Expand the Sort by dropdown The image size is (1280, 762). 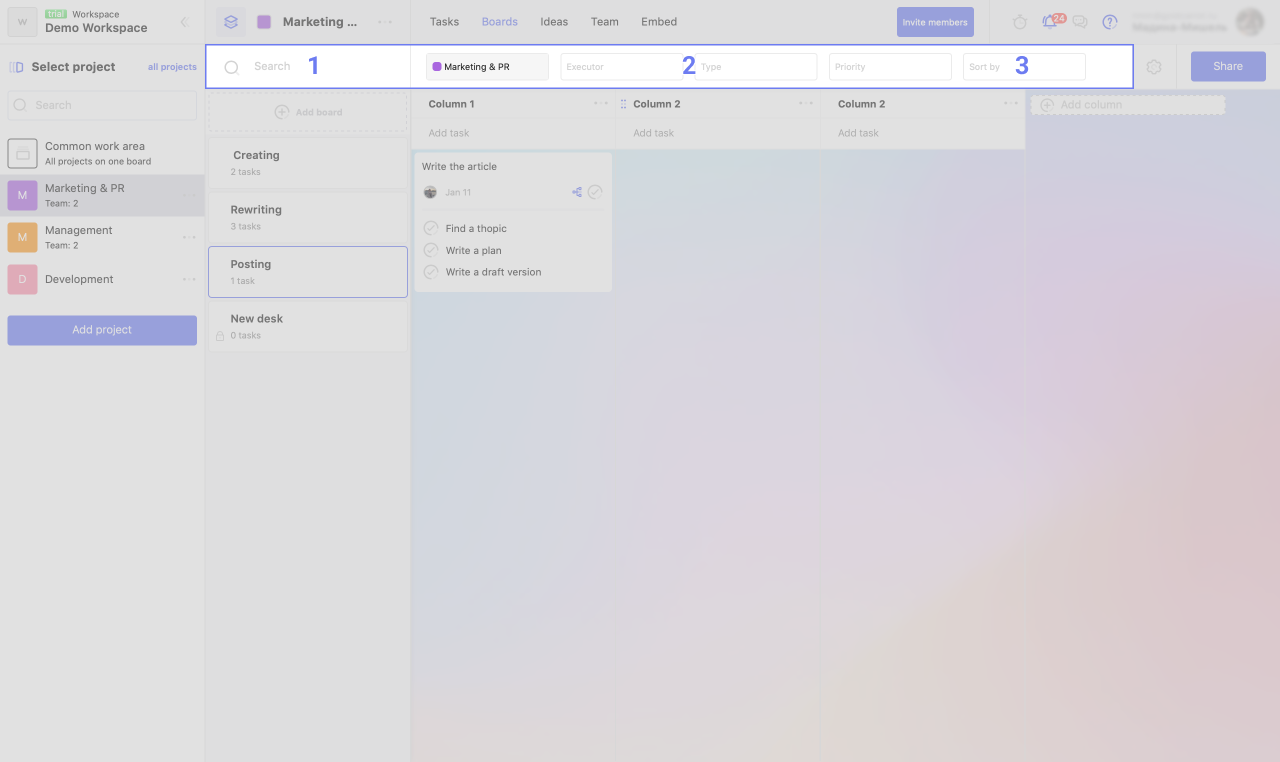point(1023,67)
